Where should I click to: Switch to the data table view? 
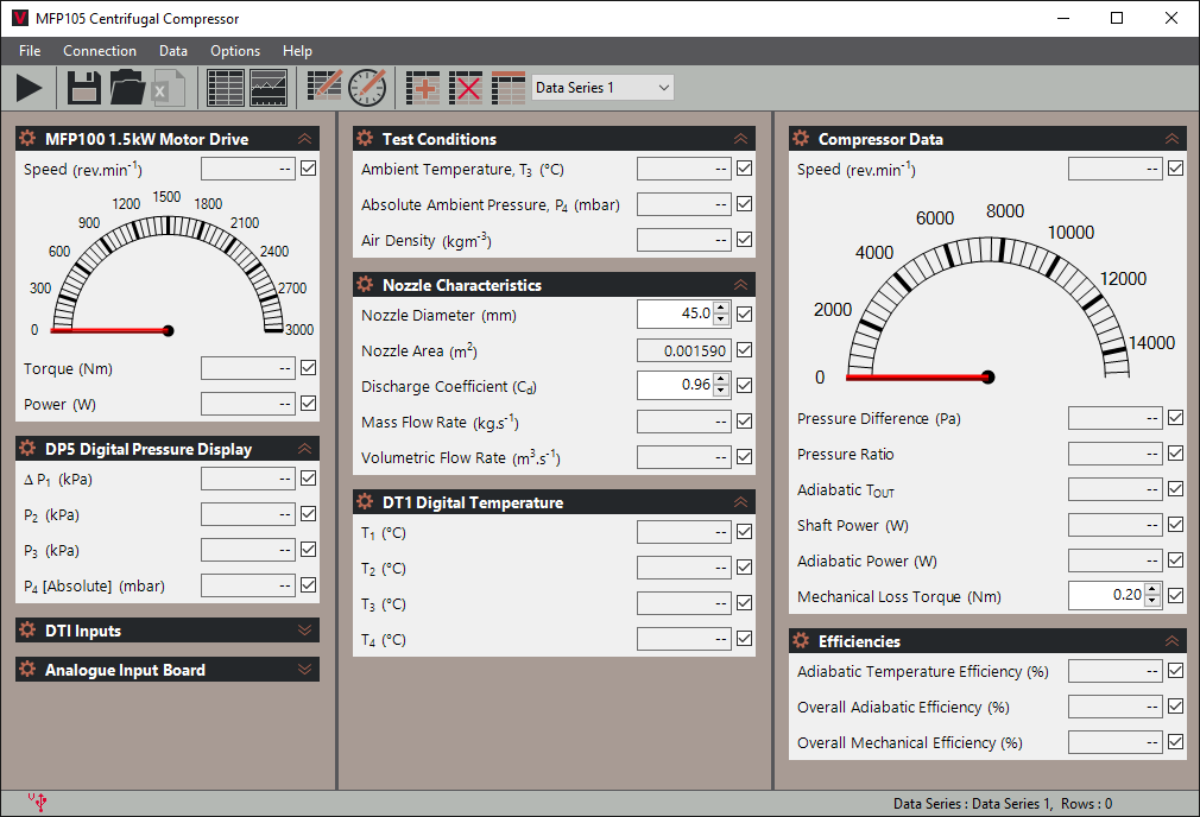tap(224, 87)
